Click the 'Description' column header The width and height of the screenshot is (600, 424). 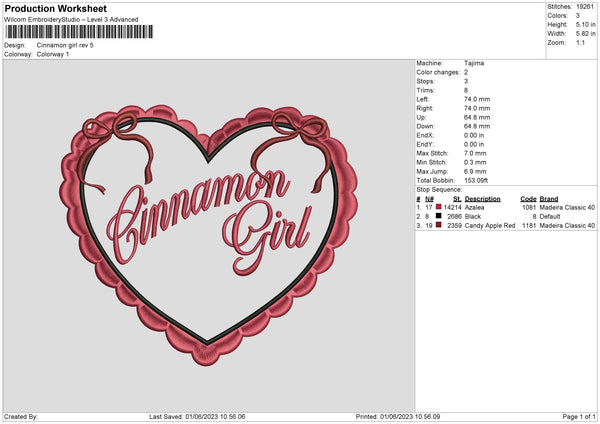(483, 199)
